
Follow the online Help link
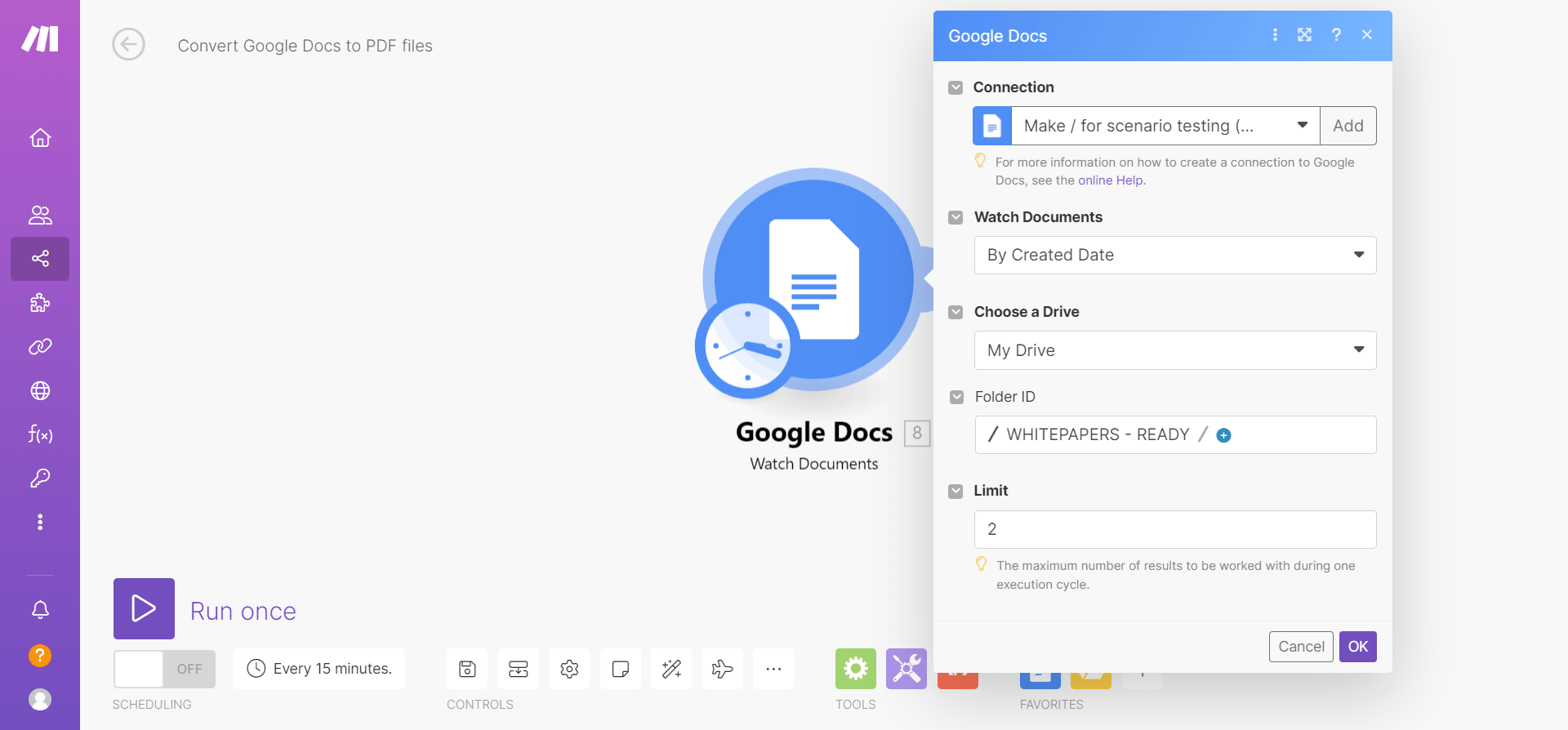coord(1110,180)
